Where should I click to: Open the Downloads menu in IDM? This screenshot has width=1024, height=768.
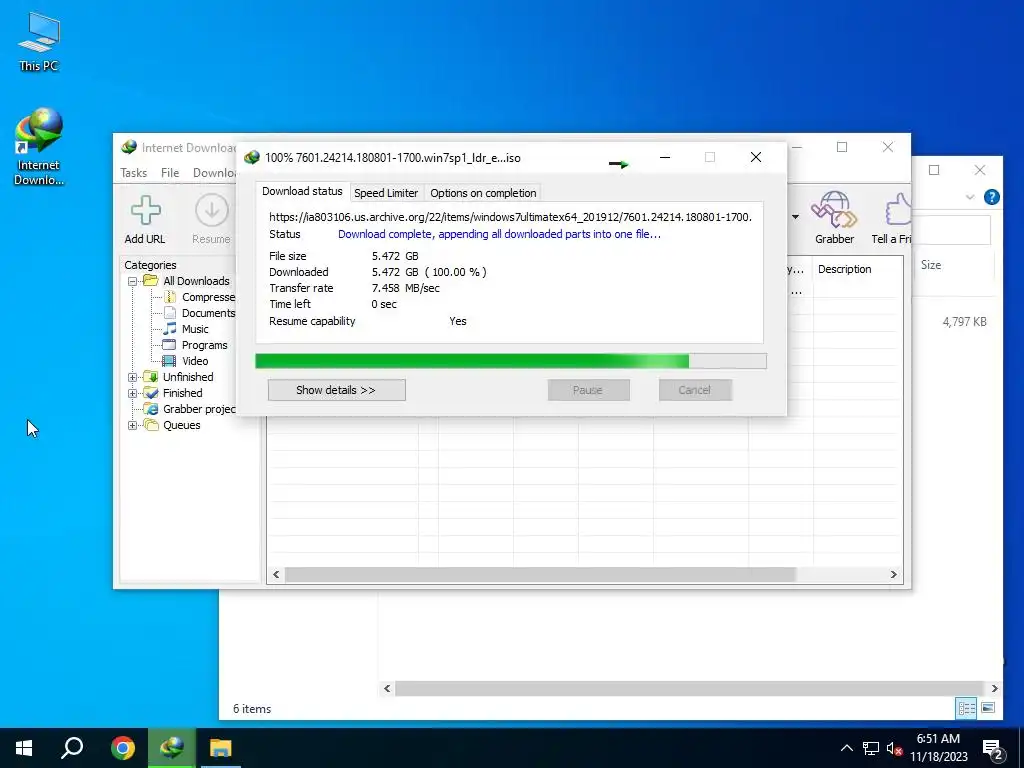click(x=214, y=172)
